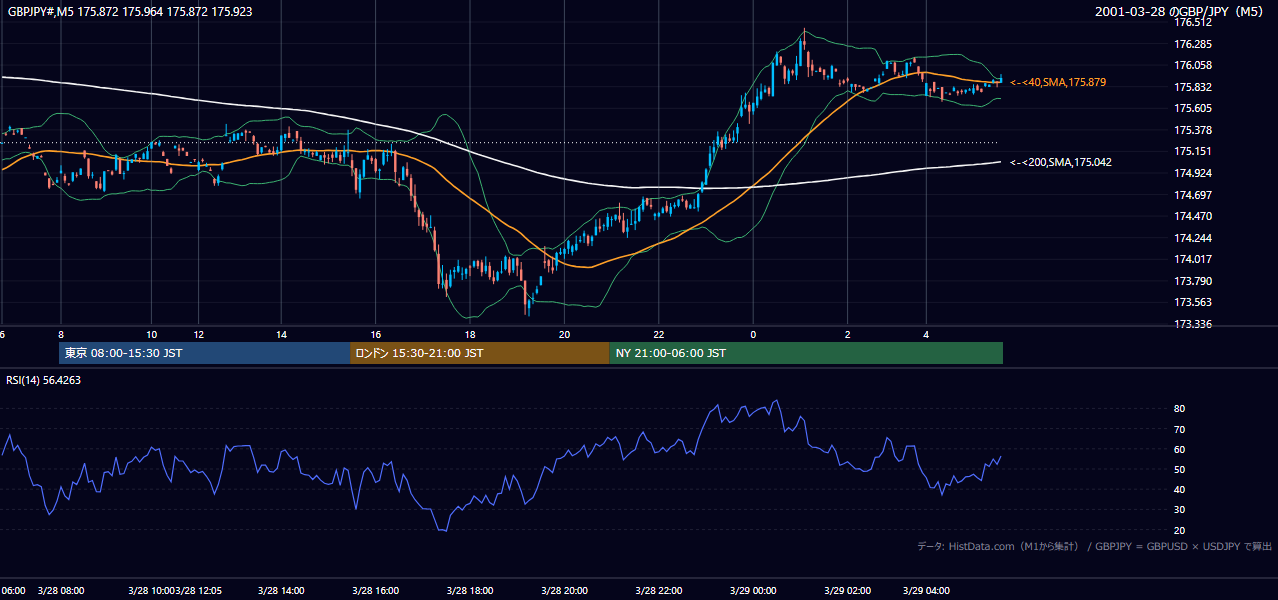This screenshot has height=600, width=1278.
Task: Click hour label 14 under price chart
Action: pyautogui.click(x=282, y=334)
